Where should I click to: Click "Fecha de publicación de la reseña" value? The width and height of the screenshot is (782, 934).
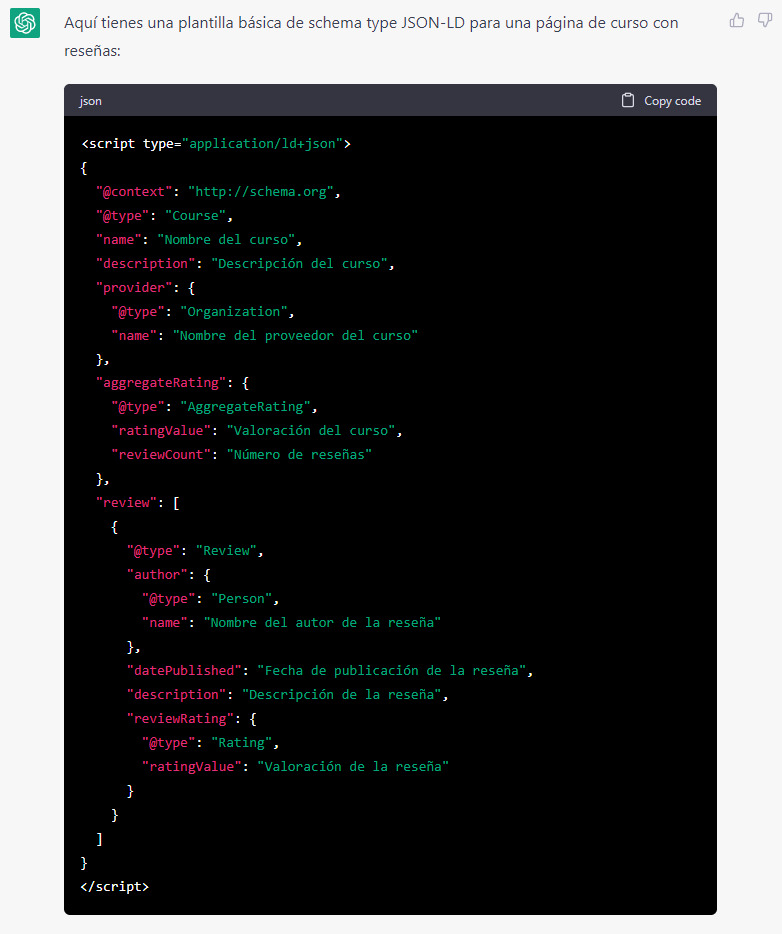(392, 671)
